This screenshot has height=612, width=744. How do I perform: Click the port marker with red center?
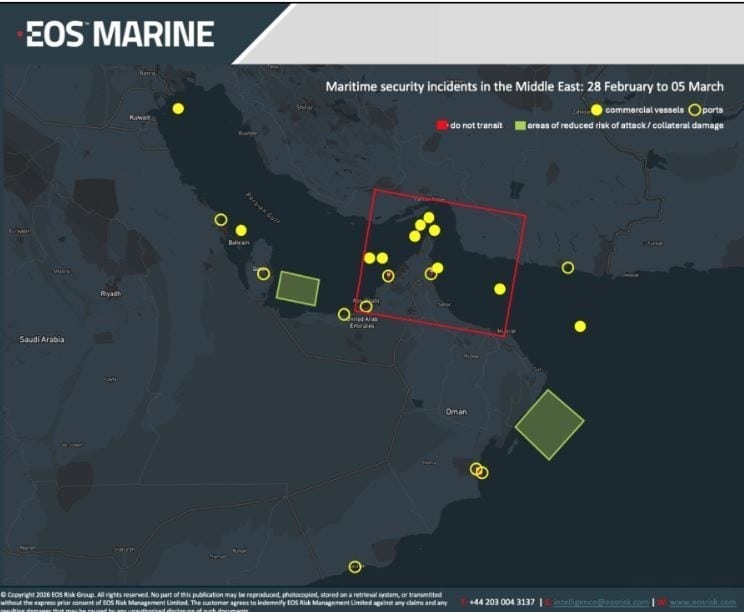[x=388, y=276]
